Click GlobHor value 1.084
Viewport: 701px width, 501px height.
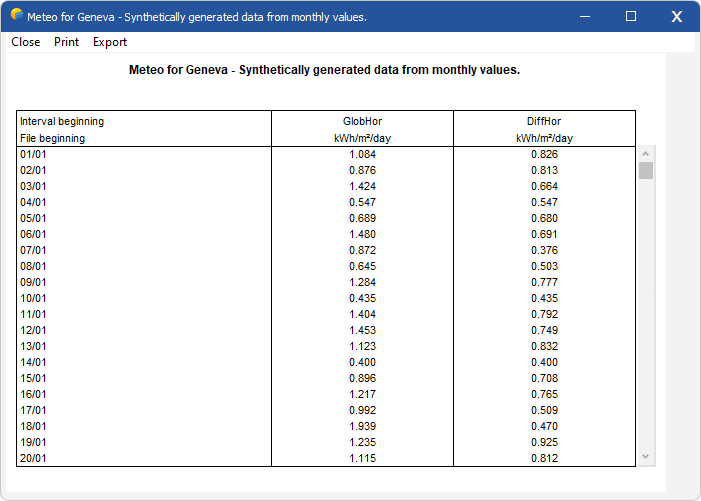click(x=362, y=154)
